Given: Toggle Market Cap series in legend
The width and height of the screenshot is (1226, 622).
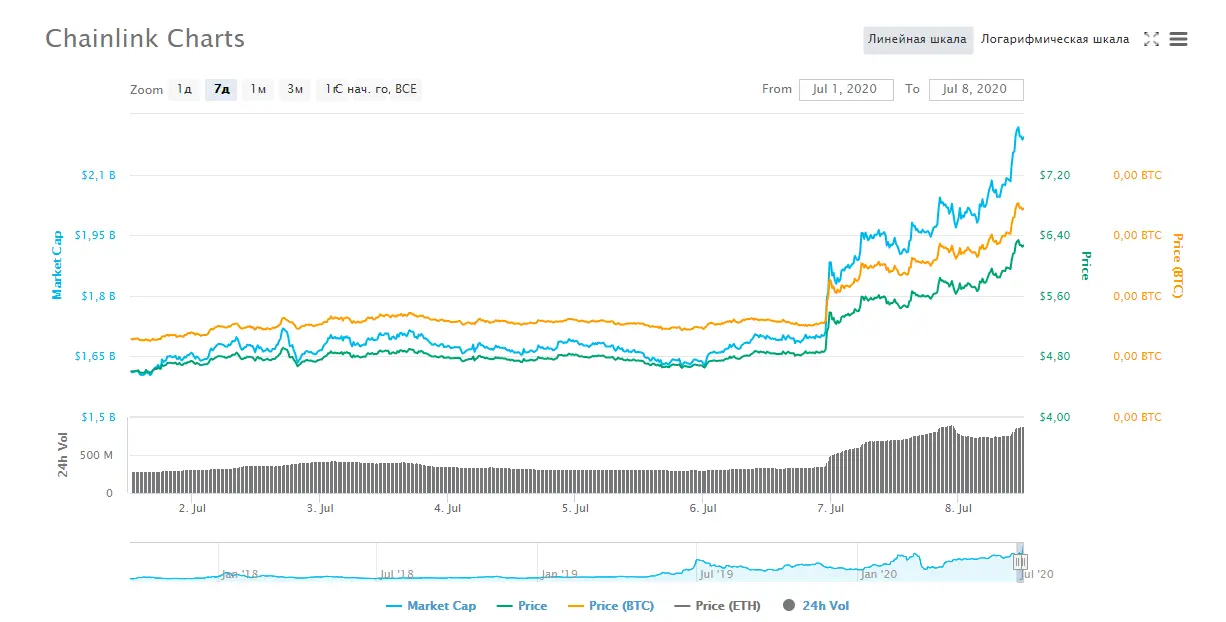Looking at the screenshot, I should [x=431, y=606].
